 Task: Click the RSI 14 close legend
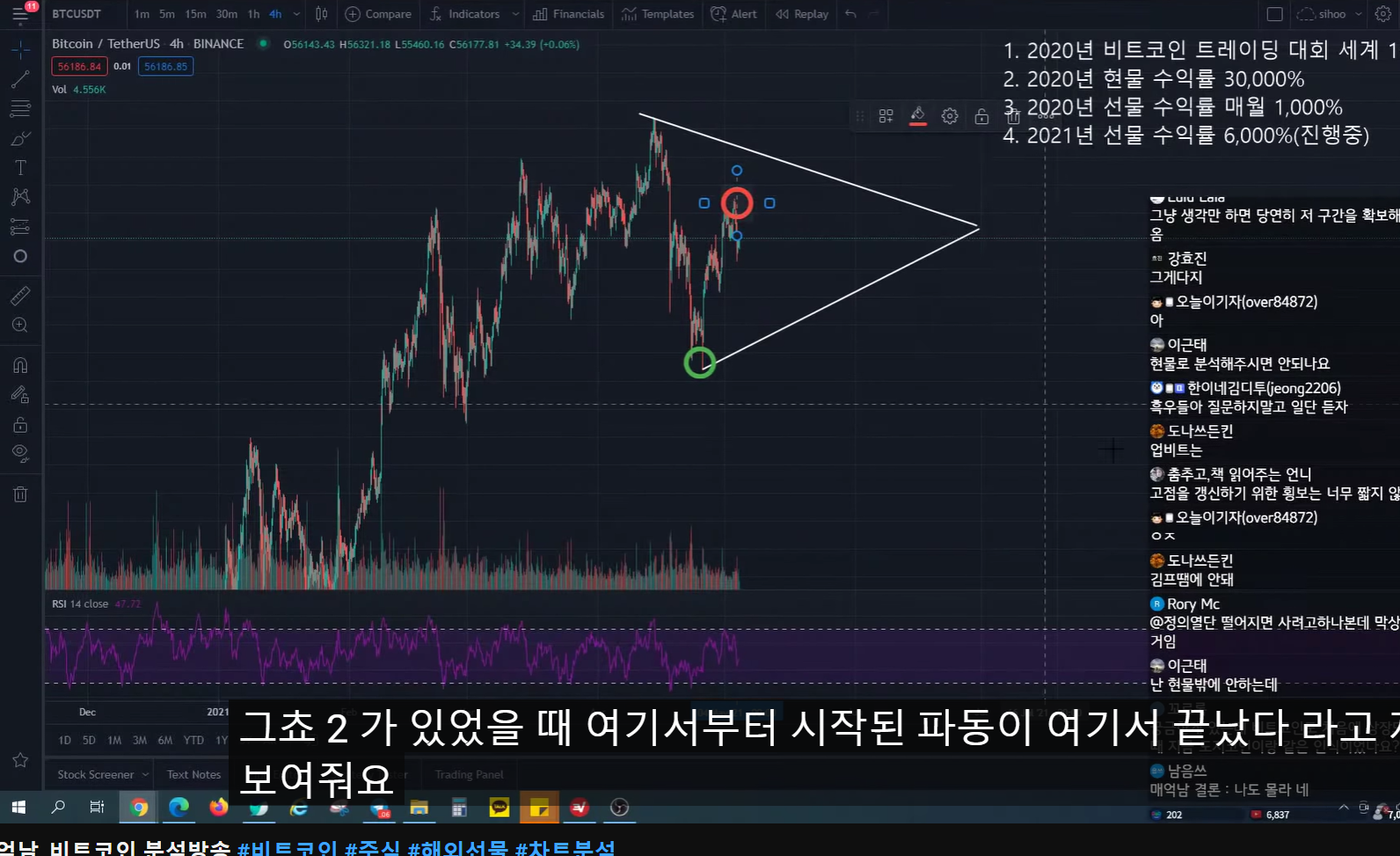80,604
